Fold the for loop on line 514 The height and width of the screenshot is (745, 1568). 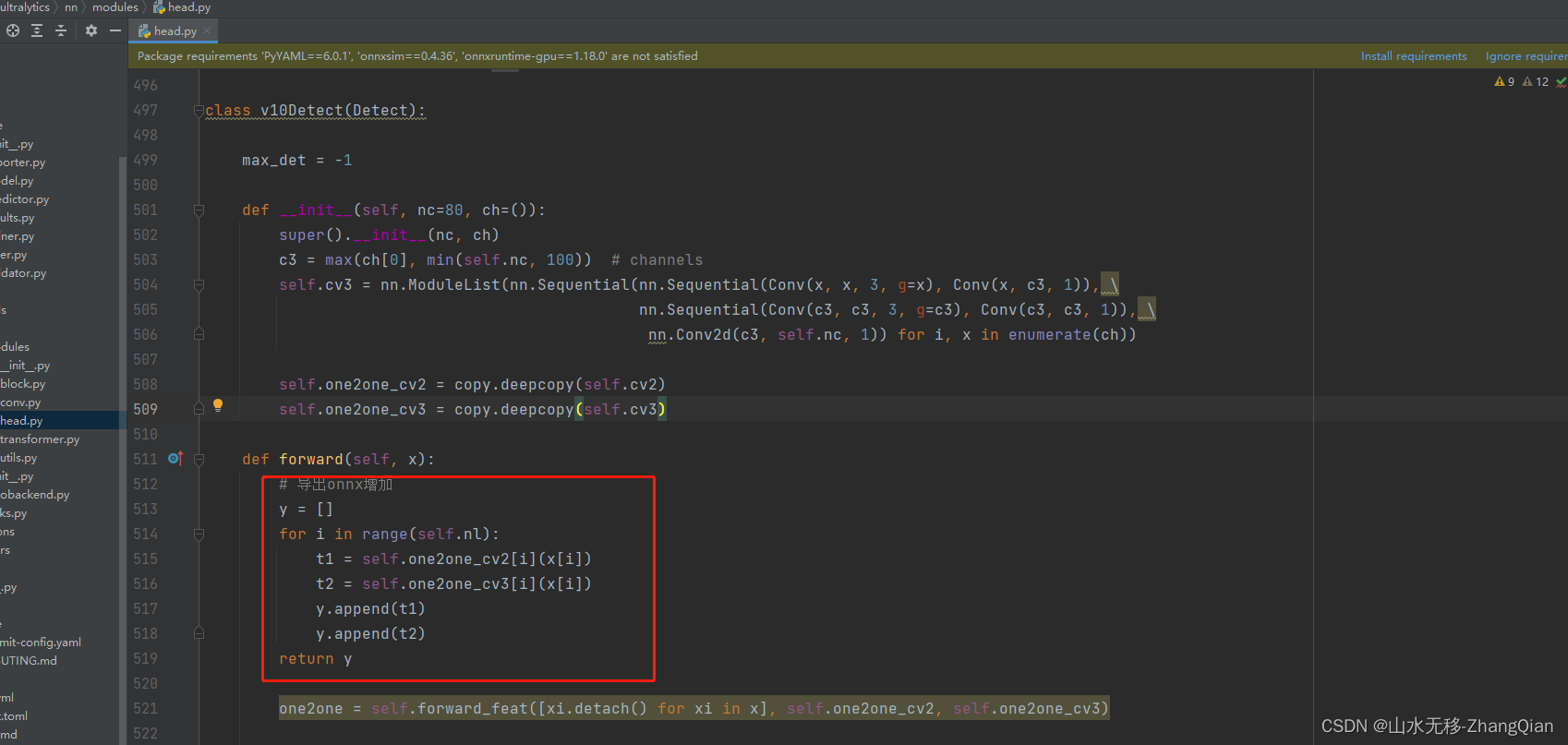tap(199, 535)
